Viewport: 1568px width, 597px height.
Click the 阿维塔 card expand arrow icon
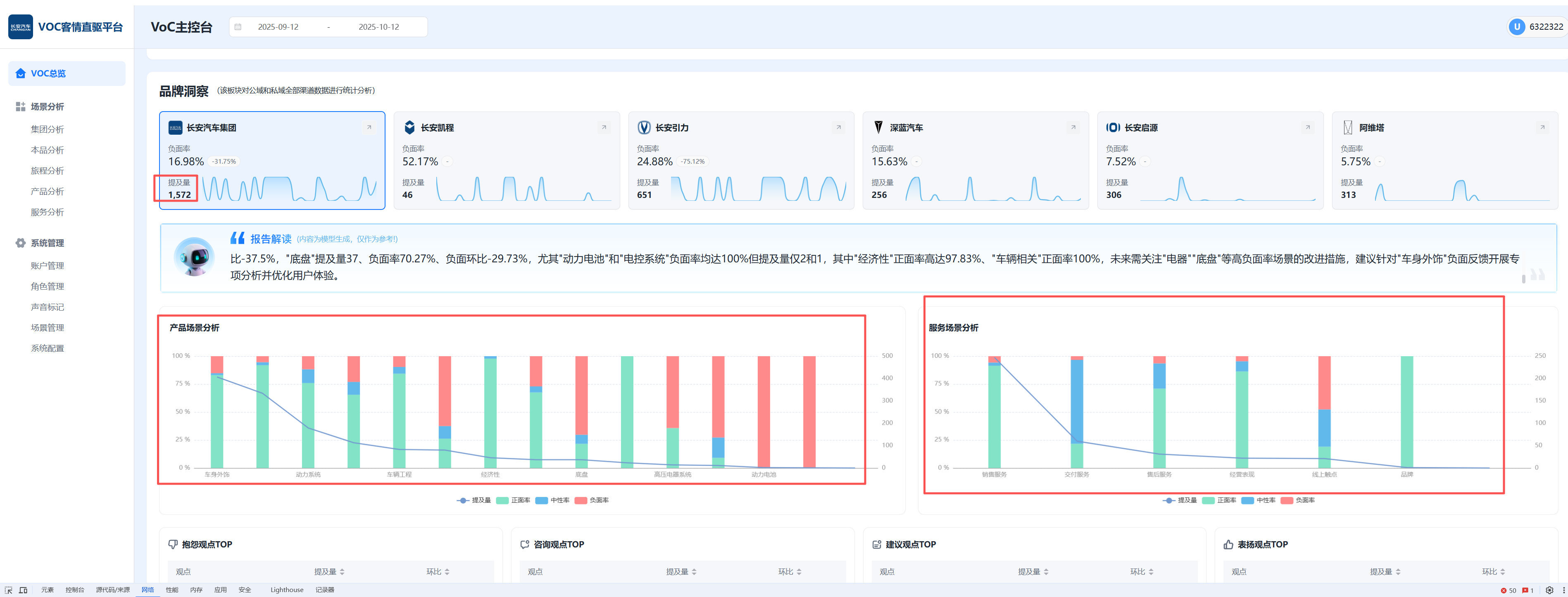point(1542,128)
